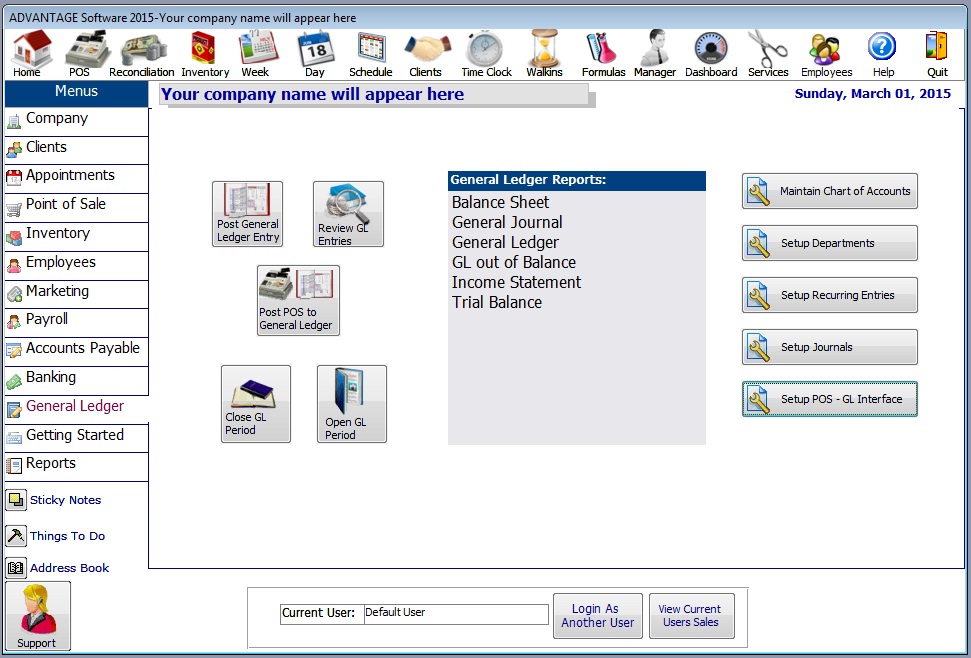The height and width of the screenshot is (658, 971).
Task: Open Sticky Notes
Action: (54, 500)
